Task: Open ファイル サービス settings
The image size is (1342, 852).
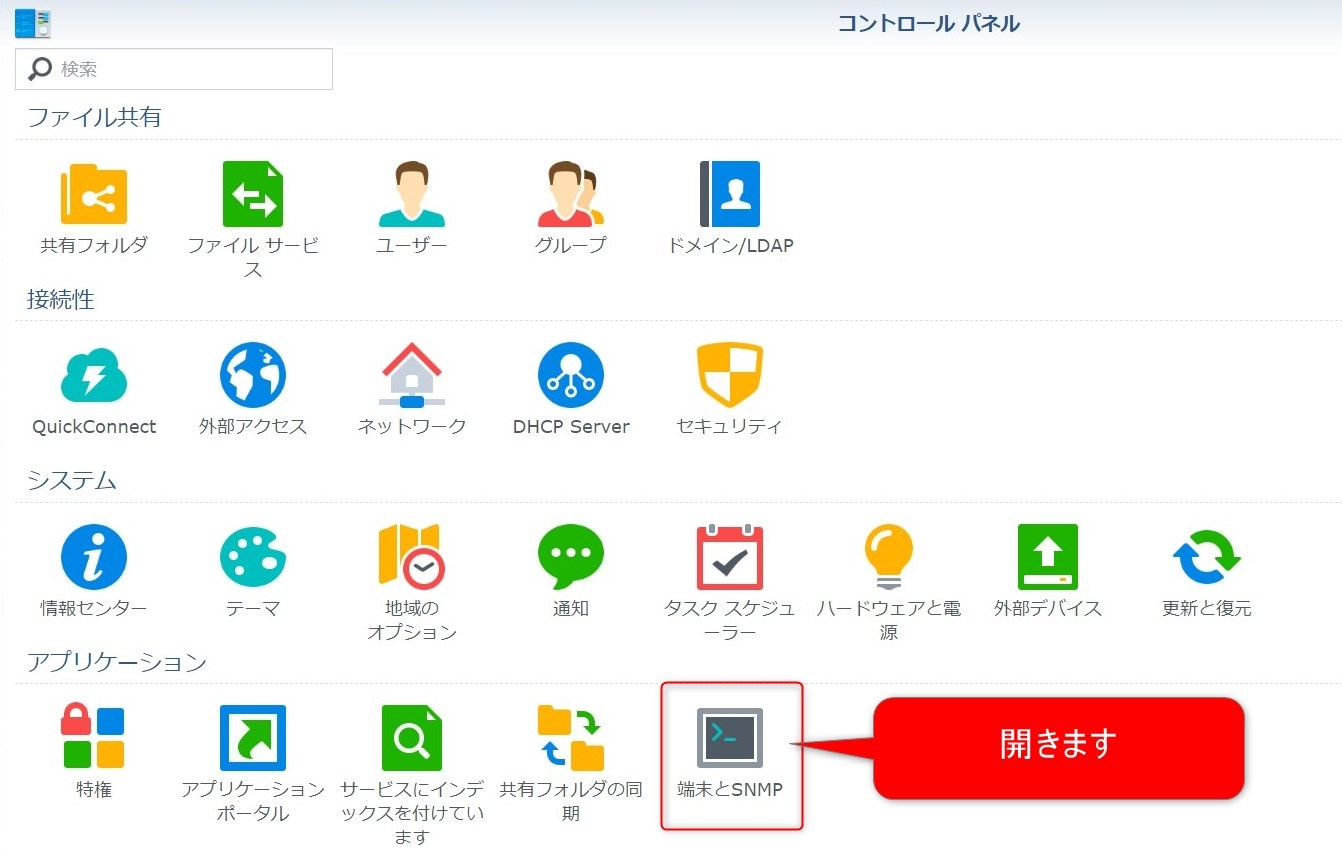Action: pyautogui.click(x=253, y=195)
